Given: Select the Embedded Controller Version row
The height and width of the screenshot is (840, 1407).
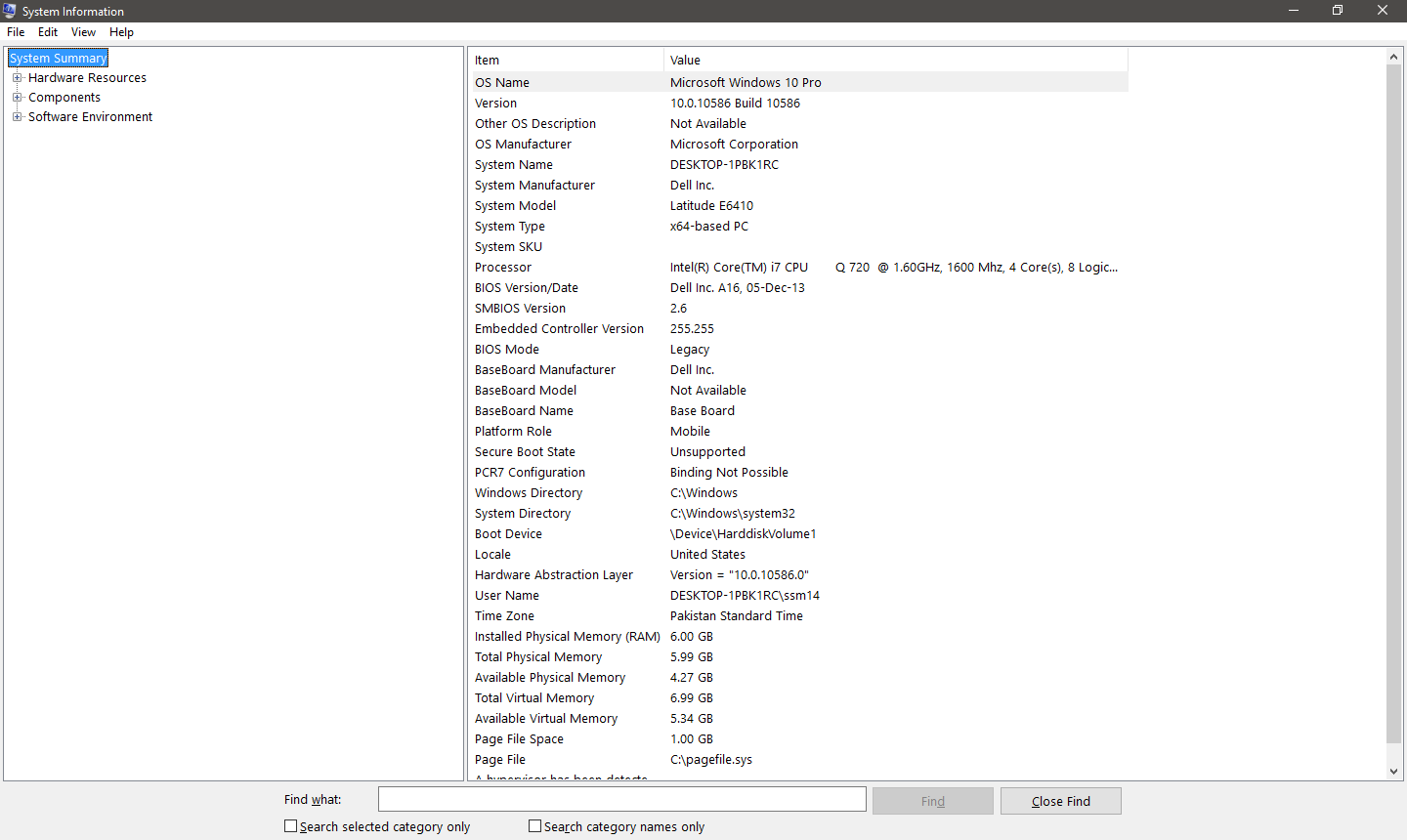Looking at the screenshot, I should pyautogui.click(x=798, y=328).
